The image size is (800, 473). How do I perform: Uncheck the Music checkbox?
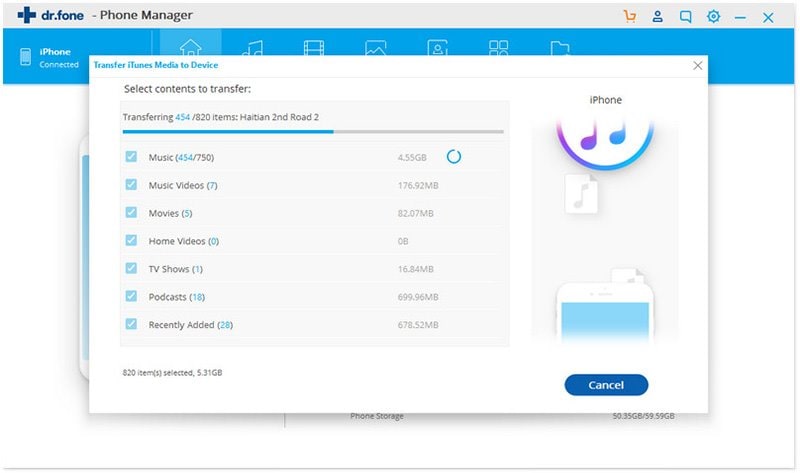pos(131,157)
